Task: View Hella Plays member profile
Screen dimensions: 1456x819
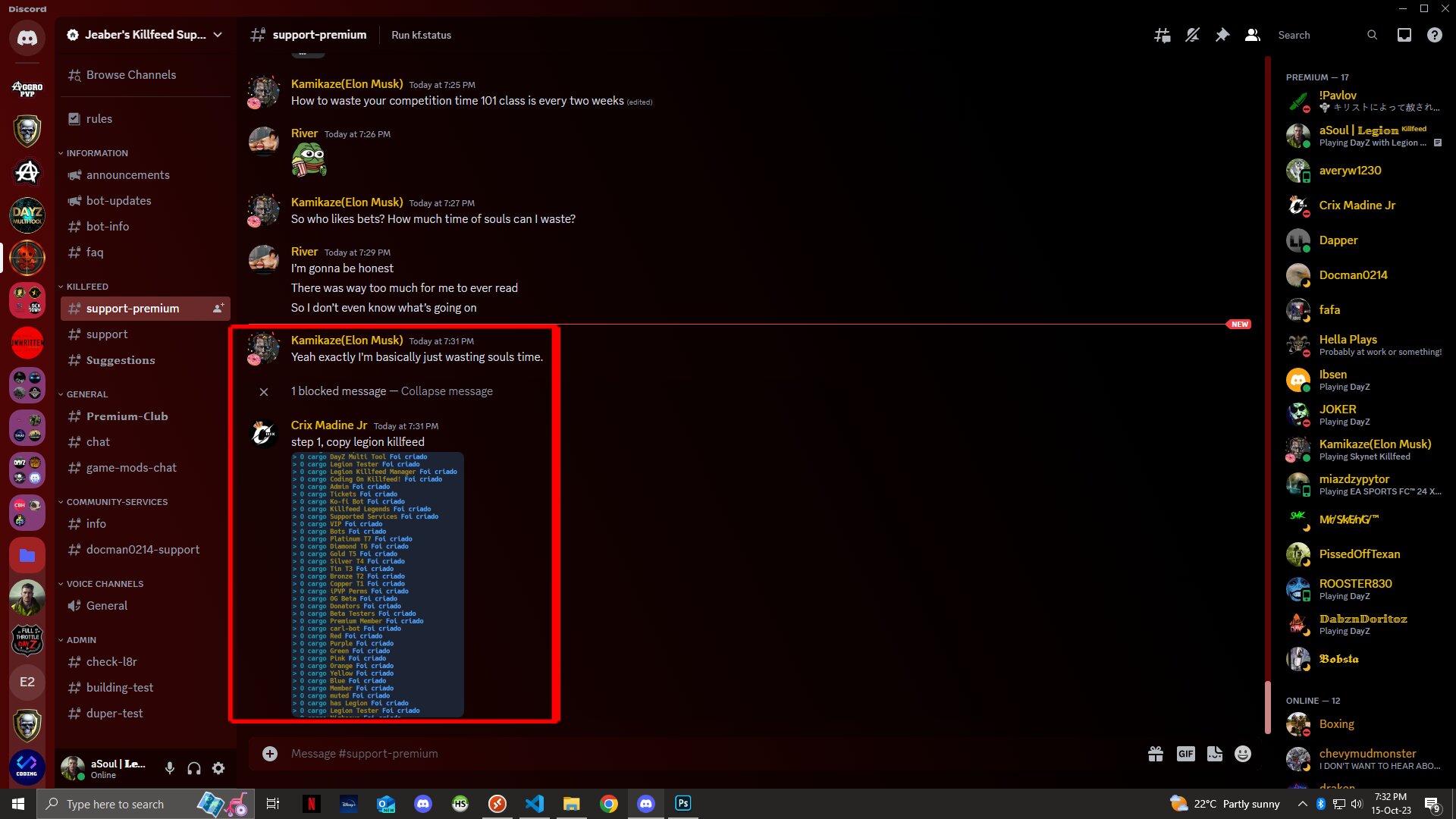Action: [1367, 345]
